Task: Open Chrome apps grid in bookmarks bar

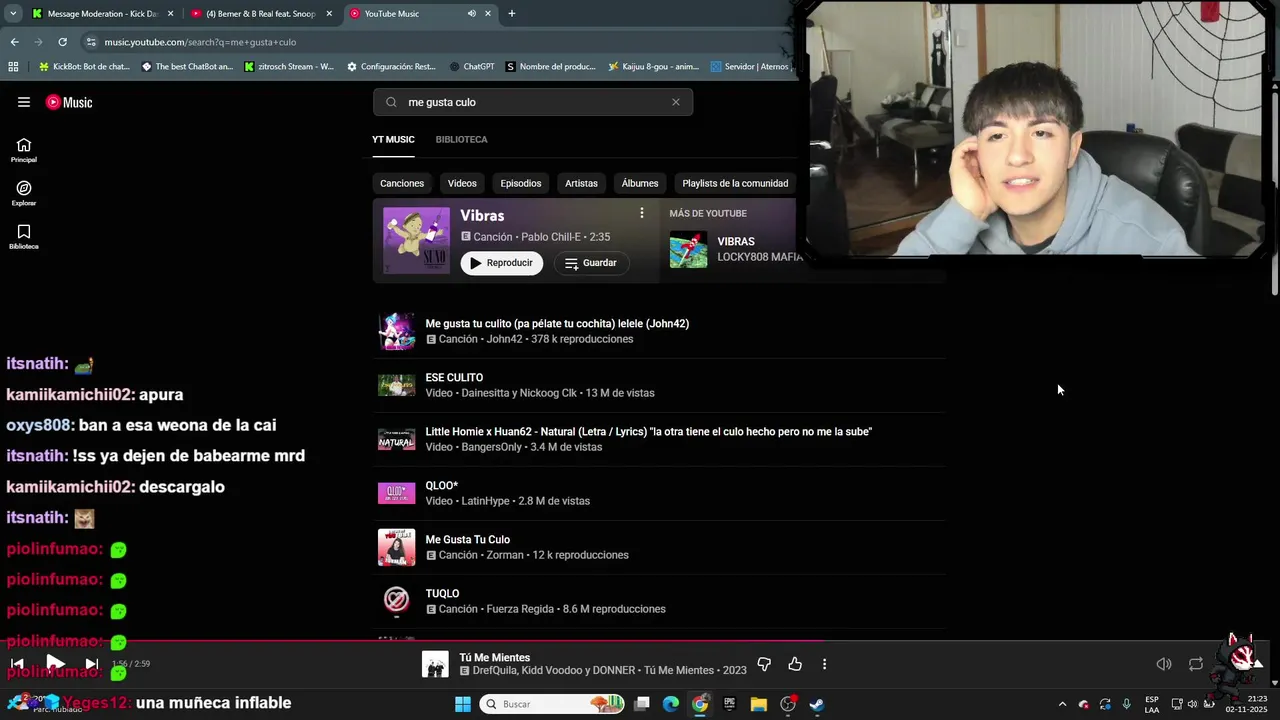Action: pos(13,67)
